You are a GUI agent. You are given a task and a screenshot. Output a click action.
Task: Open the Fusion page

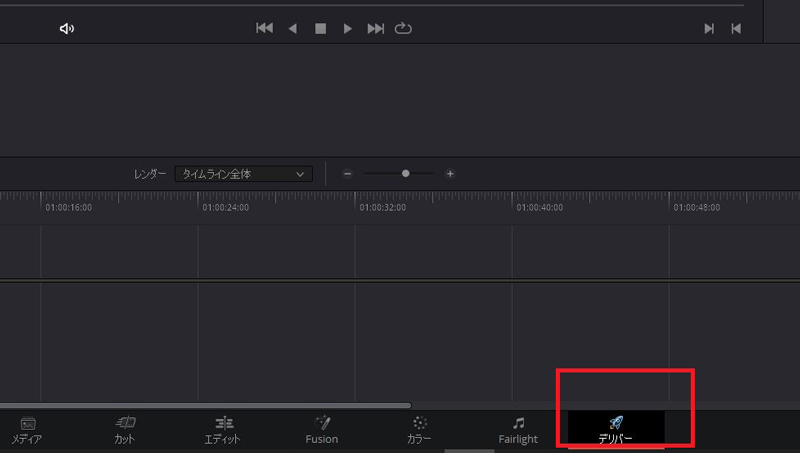[322, 430]
